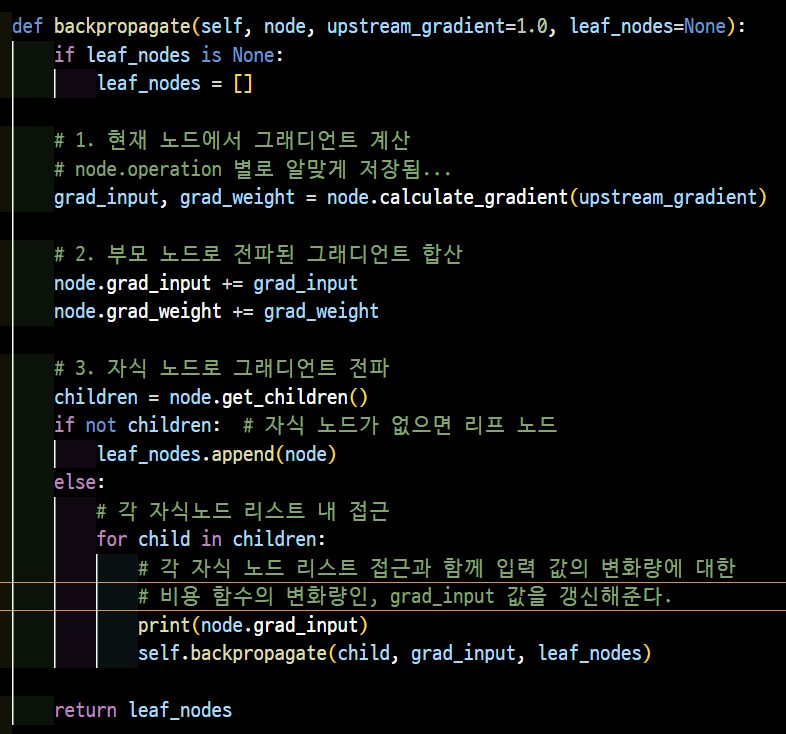
Task: Click the recursive self.backpropagate call line
Action: [395, 653]
